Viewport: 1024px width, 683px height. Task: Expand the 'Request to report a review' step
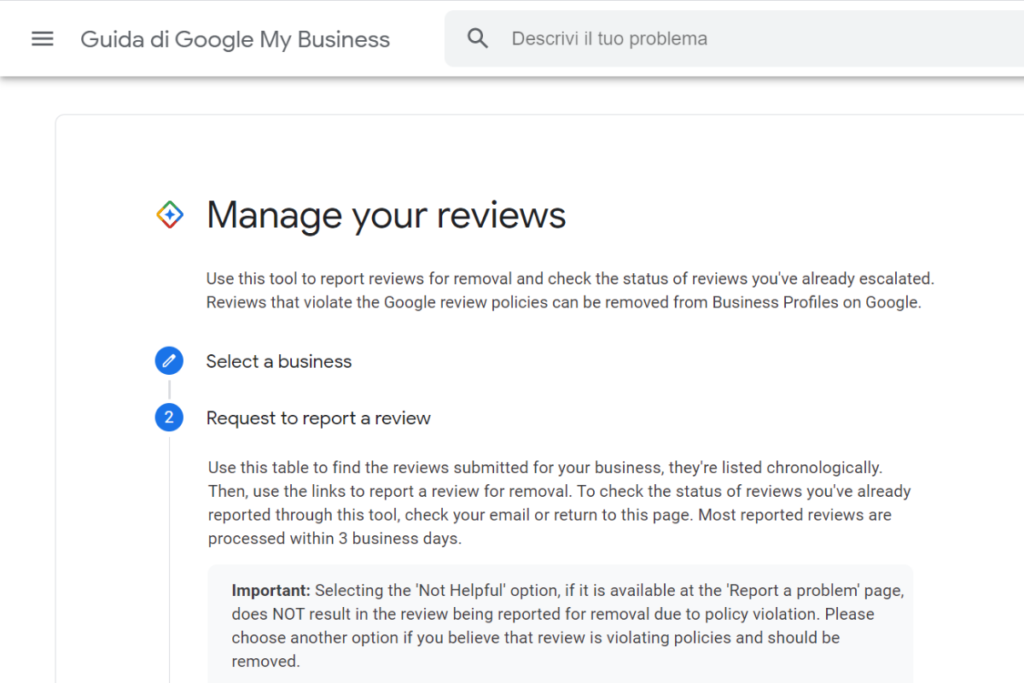(x=318, y=418)
